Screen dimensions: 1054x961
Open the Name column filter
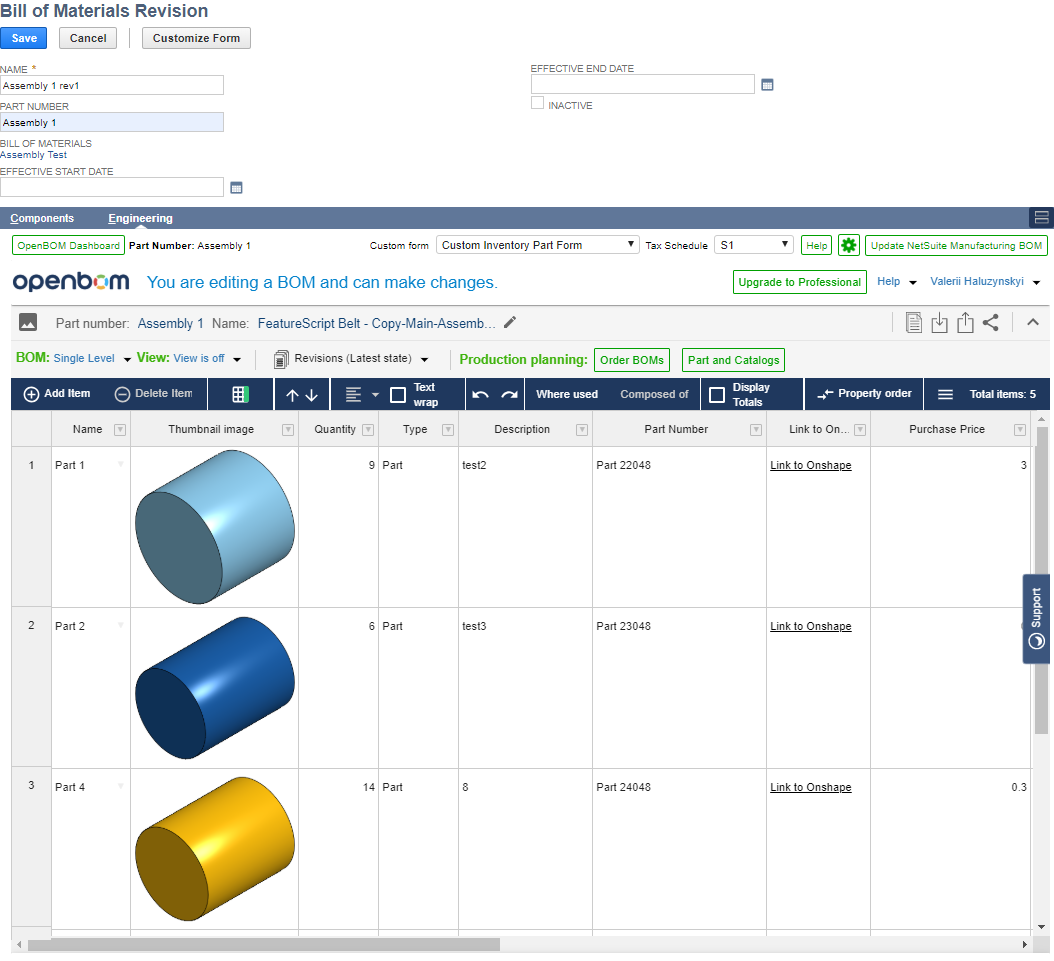coord(120,429)
